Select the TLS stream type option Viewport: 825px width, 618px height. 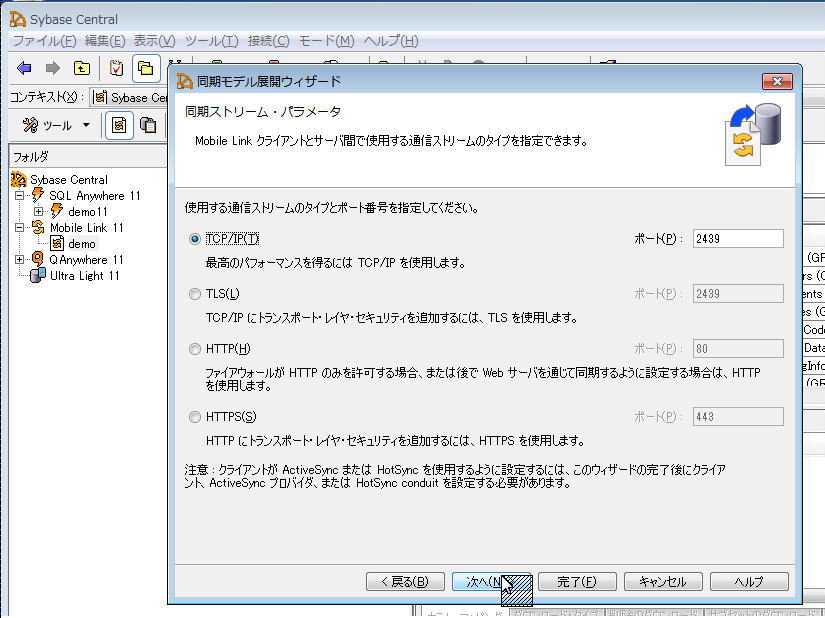click(195, 294)
